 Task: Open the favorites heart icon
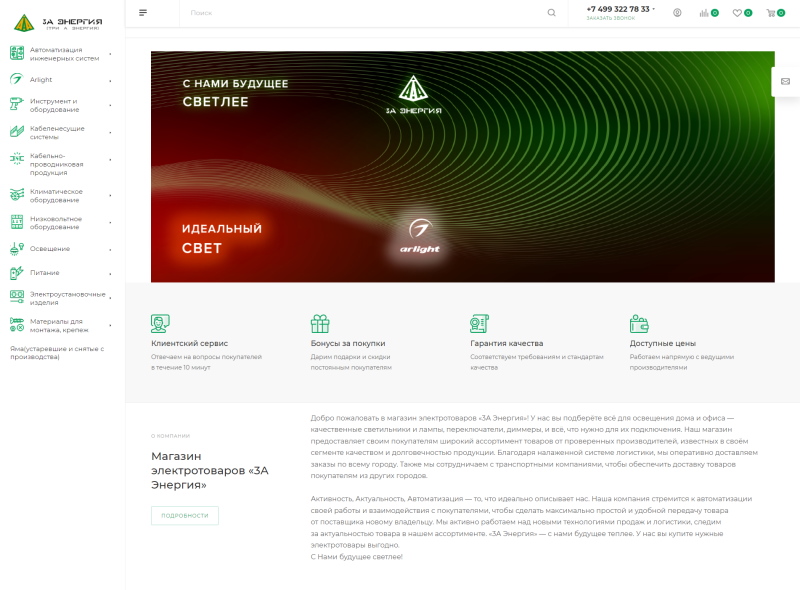click(737, 13)
